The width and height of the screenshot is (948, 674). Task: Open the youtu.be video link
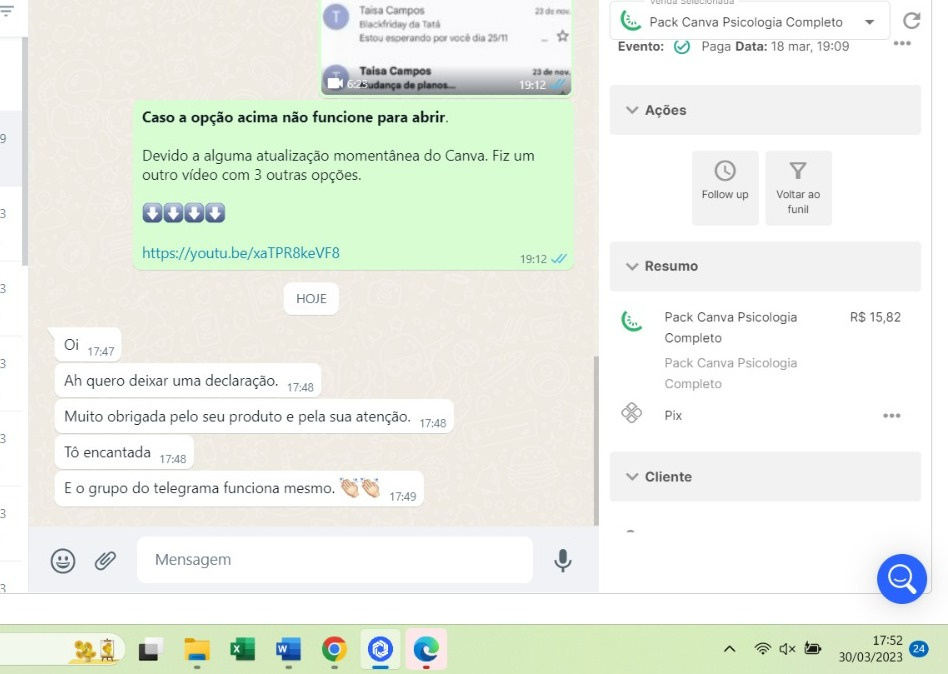tap(241, 253)
